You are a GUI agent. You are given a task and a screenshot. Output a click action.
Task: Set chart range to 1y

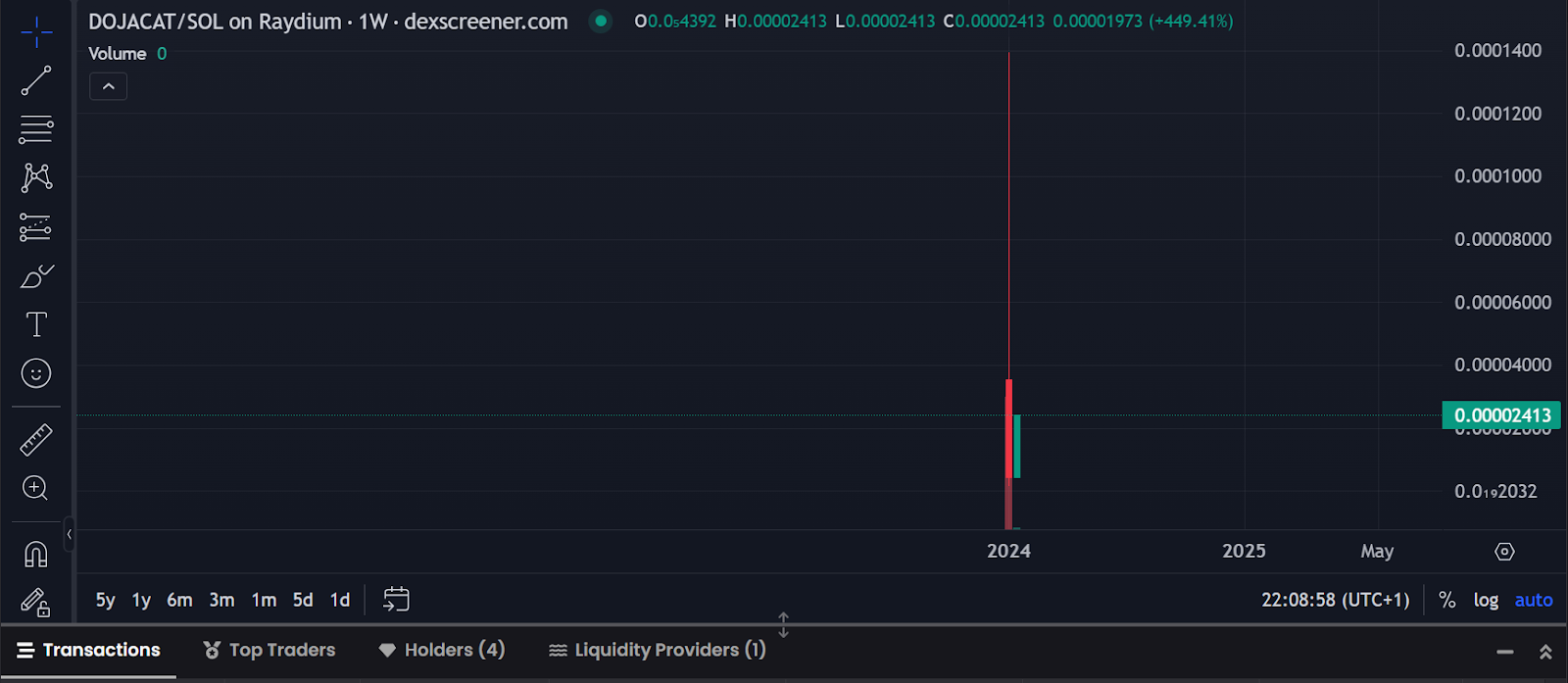click(141, 600)
